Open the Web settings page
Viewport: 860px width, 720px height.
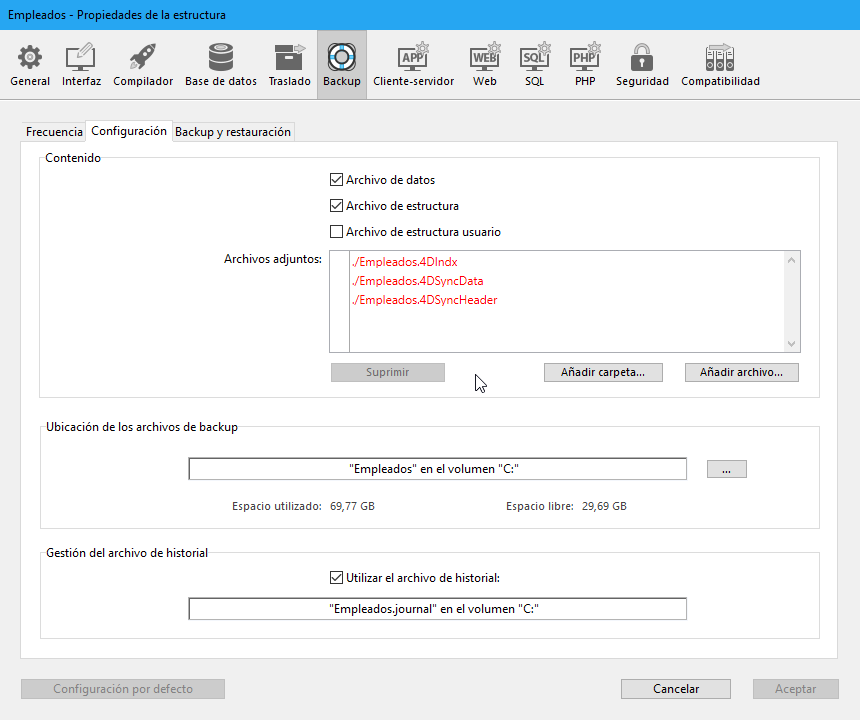click(x=485, y=65)
